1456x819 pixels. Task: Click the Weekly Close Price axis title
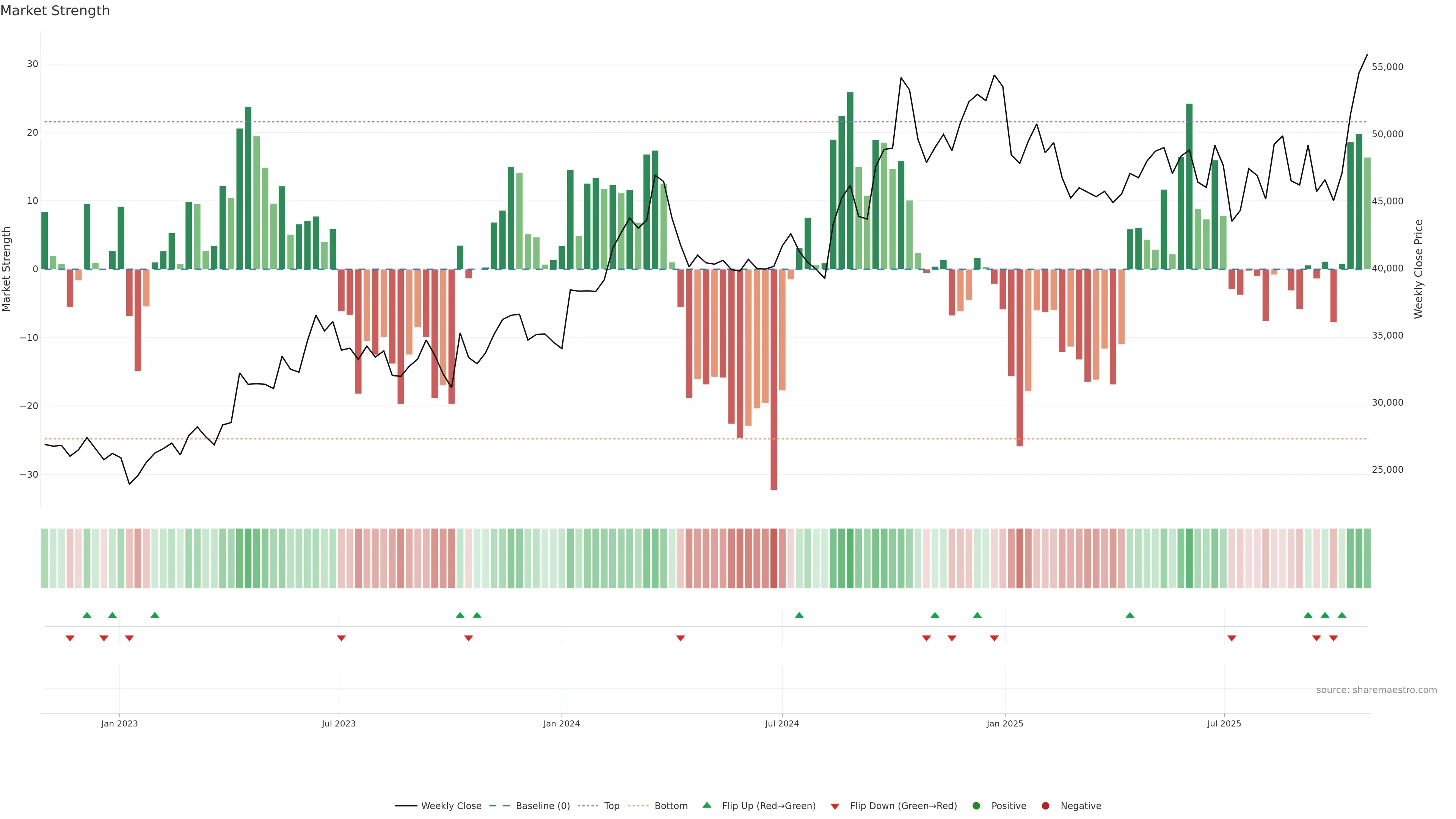[1418, 269]
